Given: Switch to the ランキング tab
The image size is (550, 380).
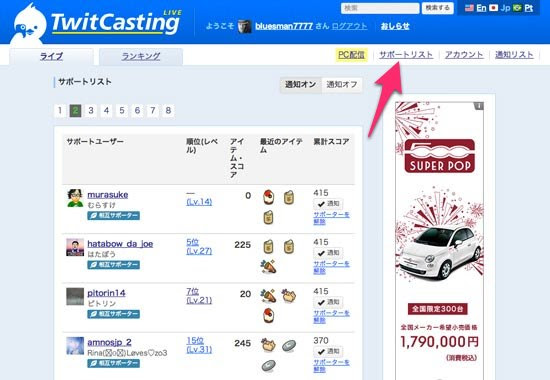Looking at the screenshot, I should coord(141,56).
